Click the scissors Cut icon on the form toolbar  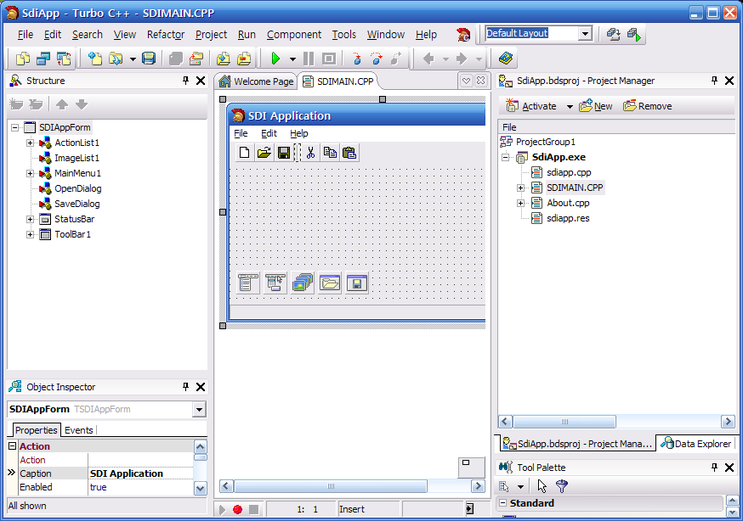pos(310,153)
